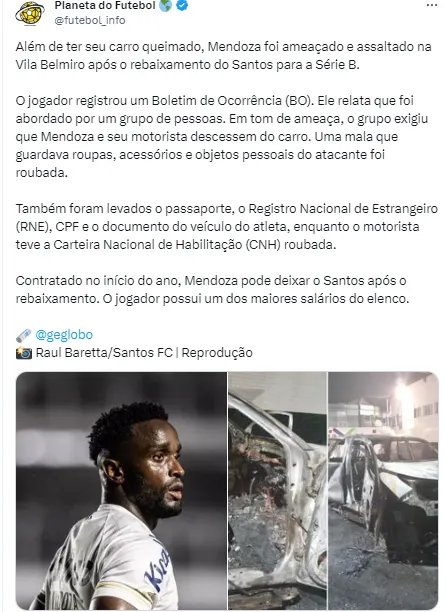Click the globe emoji beside the account name

point(165,5)
